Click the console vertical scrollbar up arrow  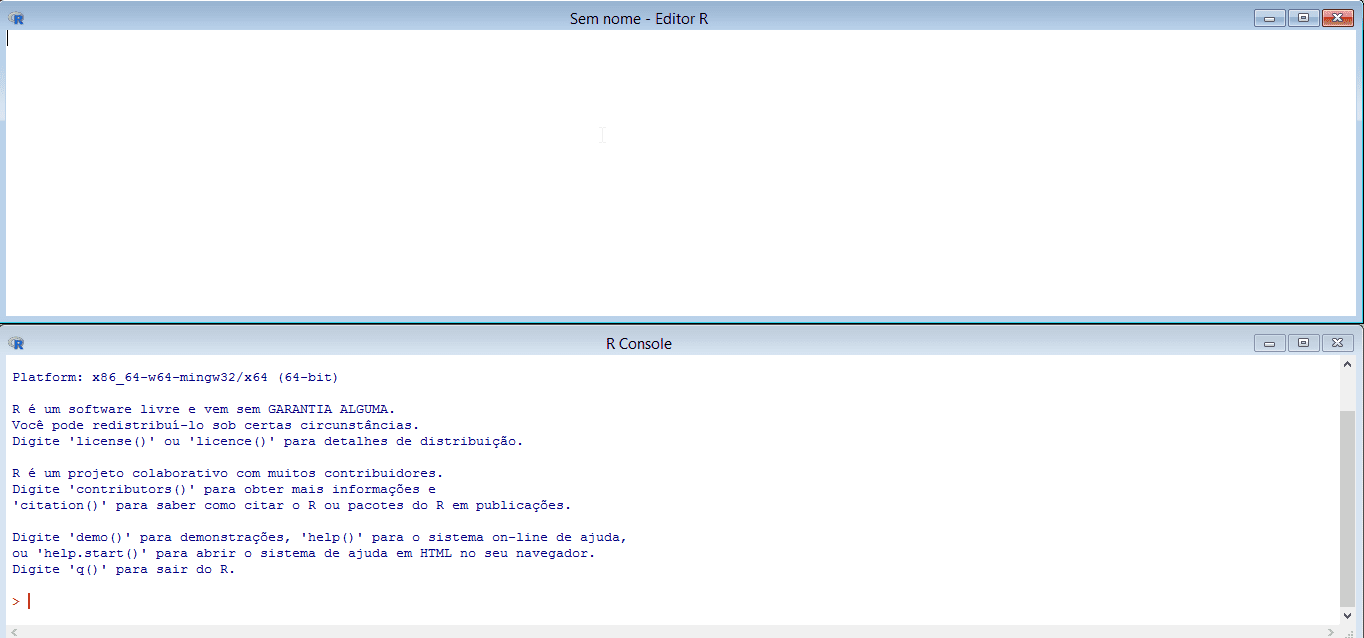(1347, 365)
